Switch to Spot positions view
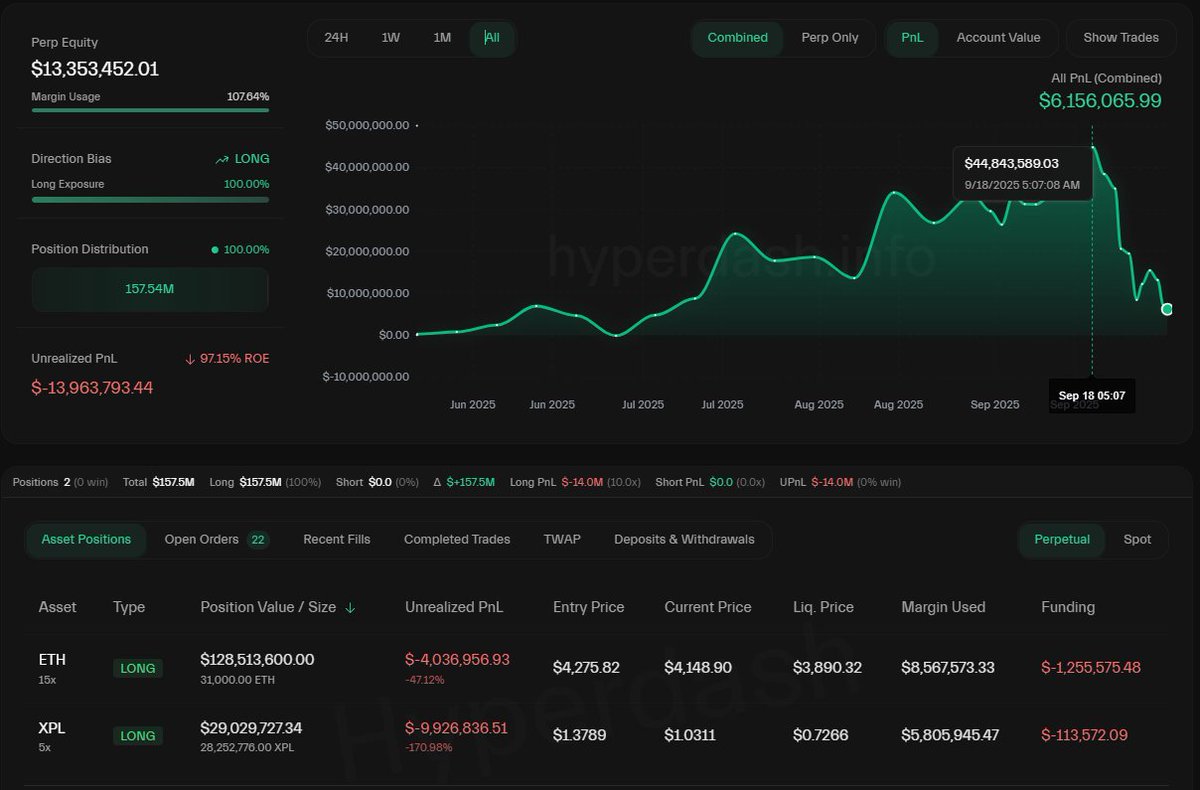The width and height of the screenshot is (1200, 790). pos(1137,539)
